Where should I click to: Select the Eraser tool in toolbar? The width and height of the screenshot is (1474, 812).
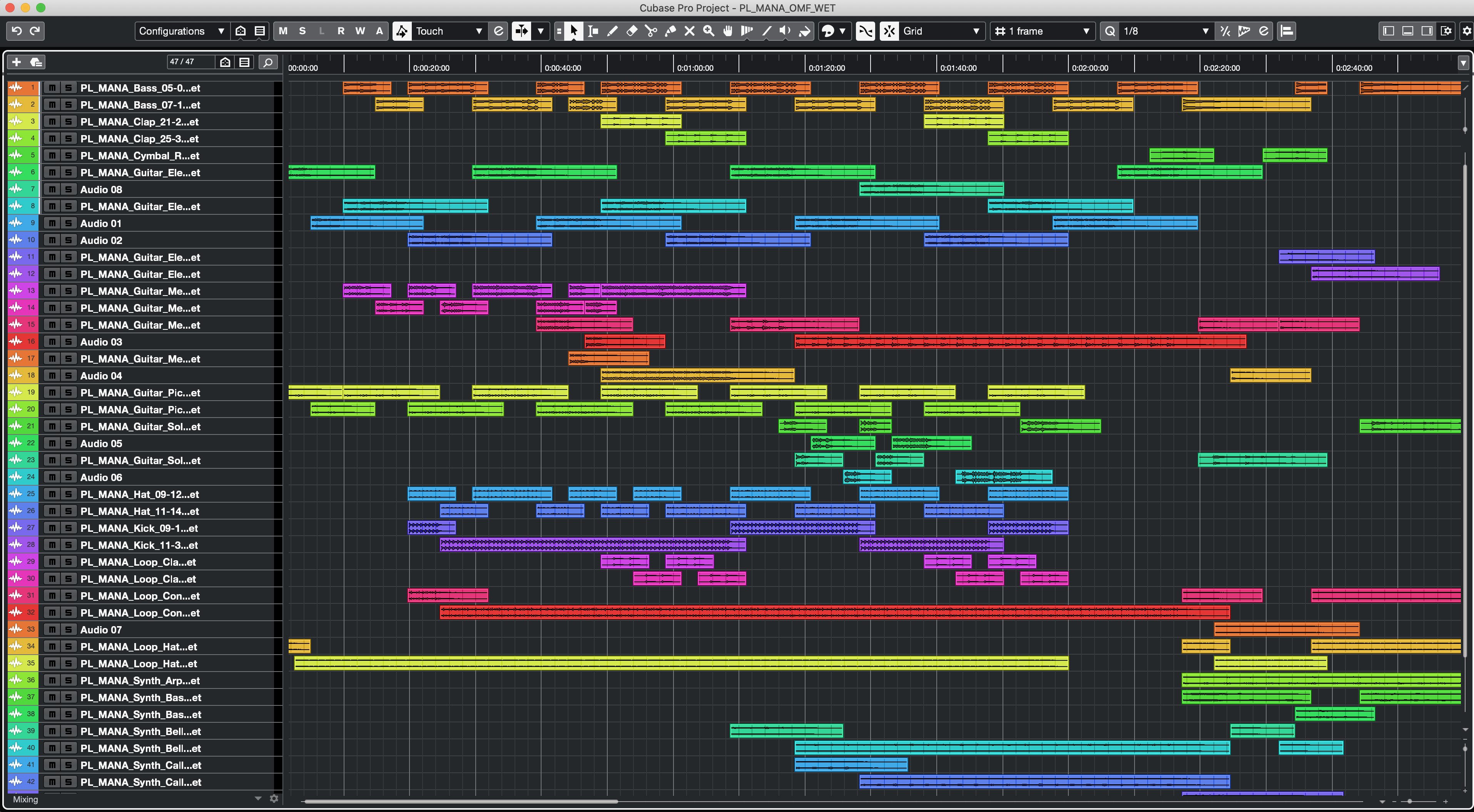click(x=632, y=31)
